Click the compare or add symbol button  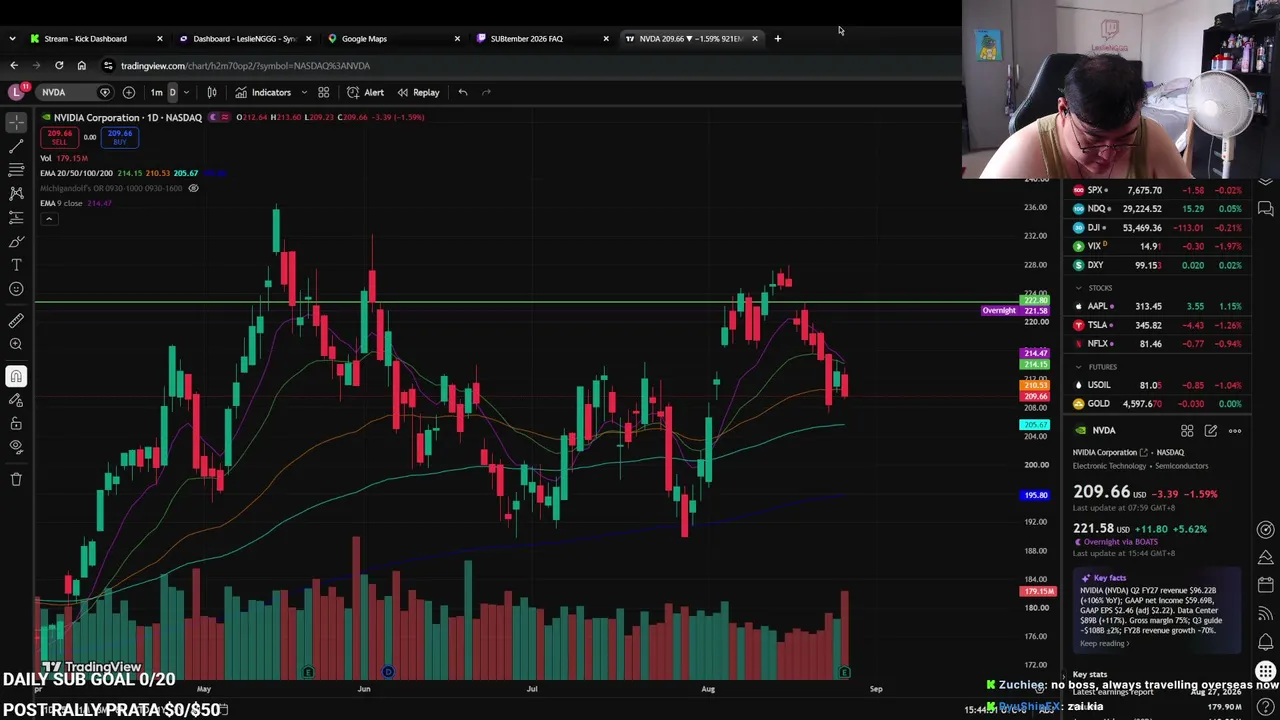click(129, 92)
